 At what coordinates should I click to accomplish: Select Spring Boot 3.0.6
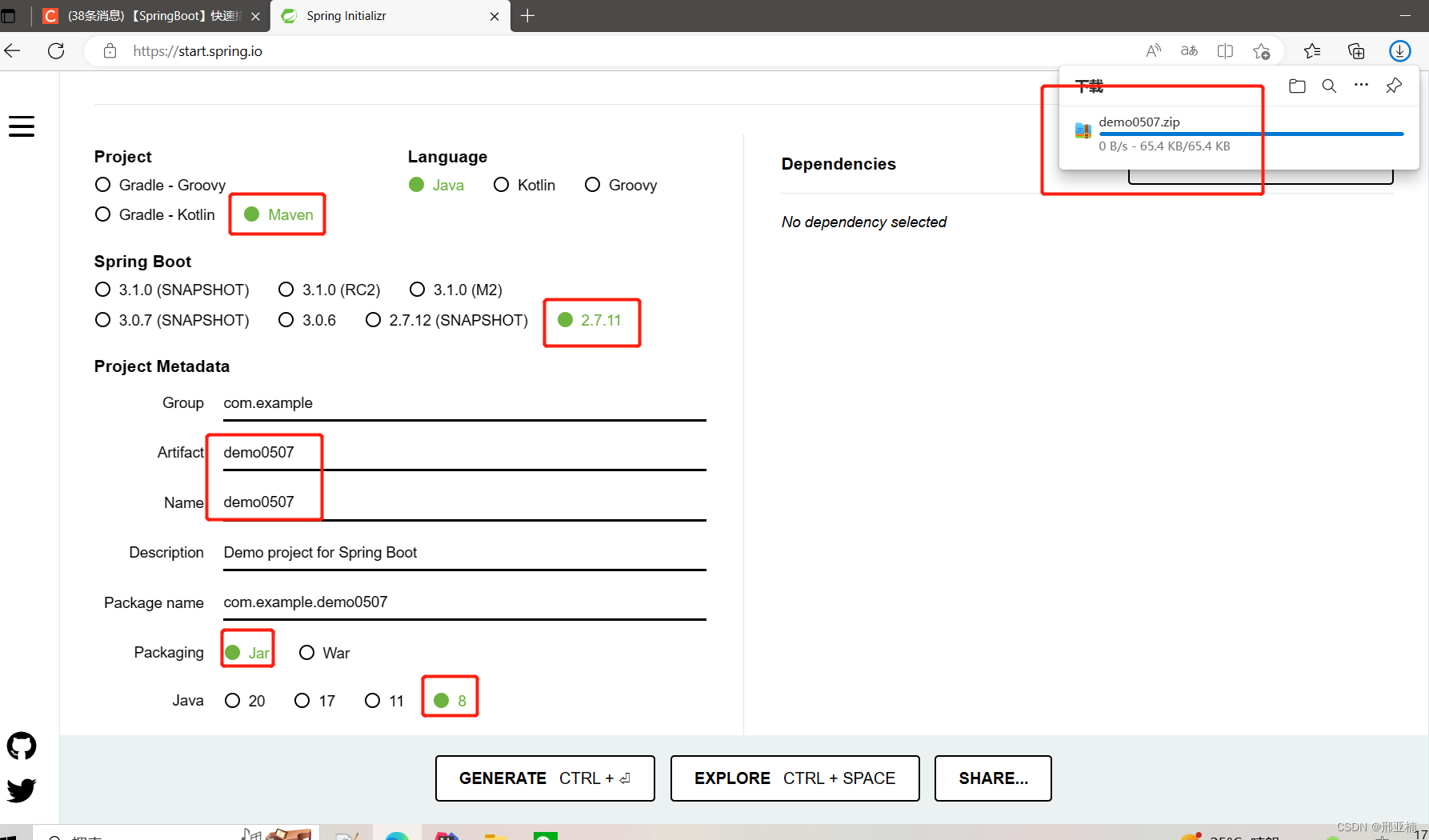pos(306,320)
